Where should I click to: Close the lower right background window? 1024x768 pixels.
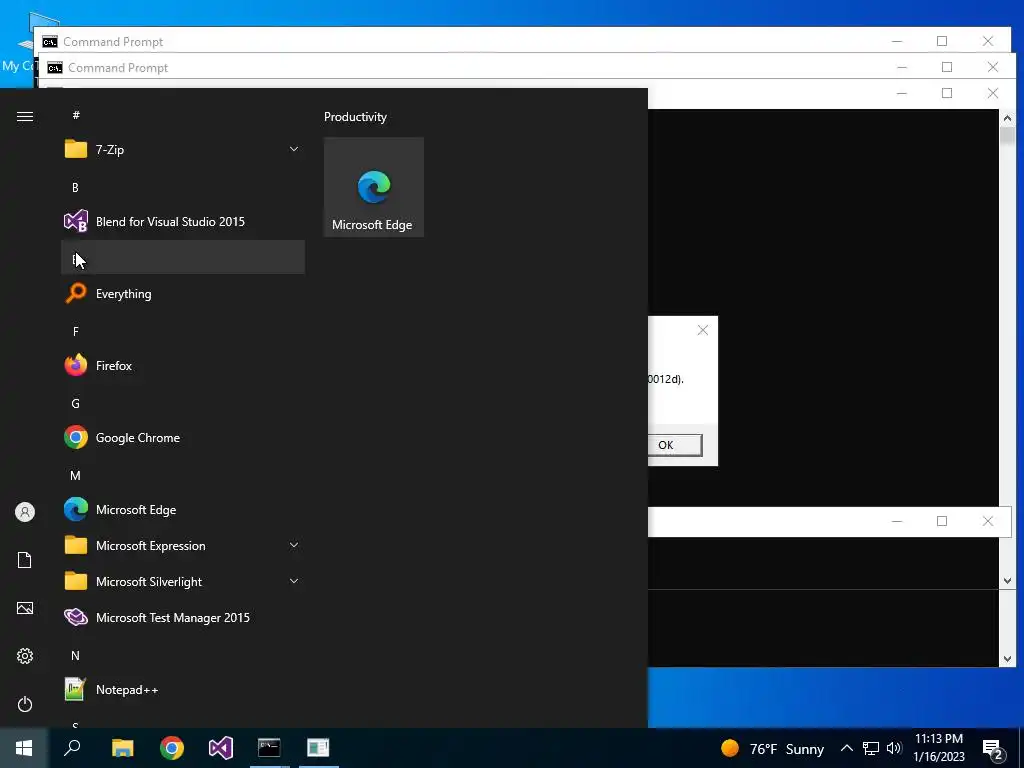pos(988,521)
